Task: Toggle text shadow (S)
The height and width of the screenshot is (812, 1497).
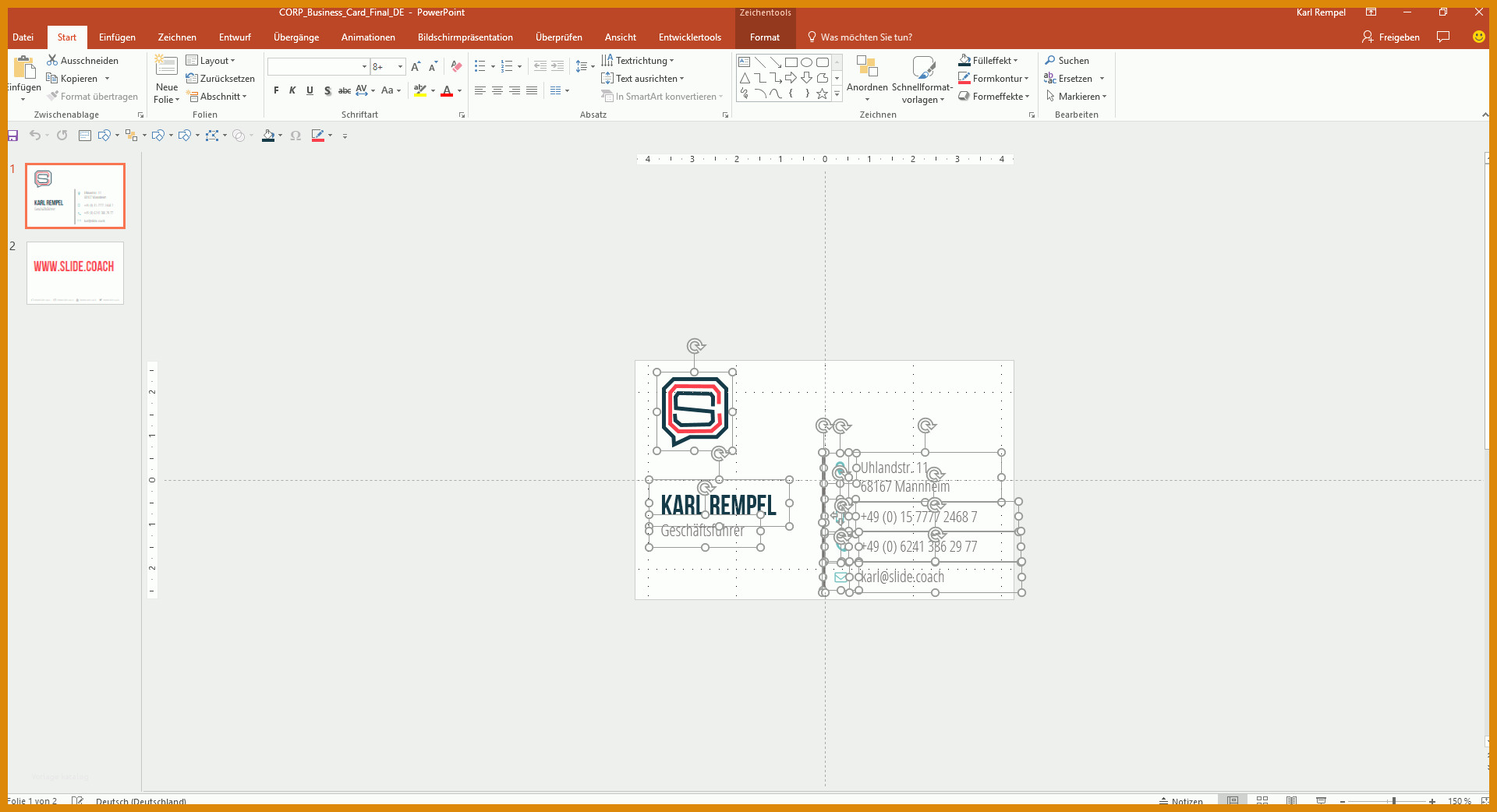Action: (327, 91)
